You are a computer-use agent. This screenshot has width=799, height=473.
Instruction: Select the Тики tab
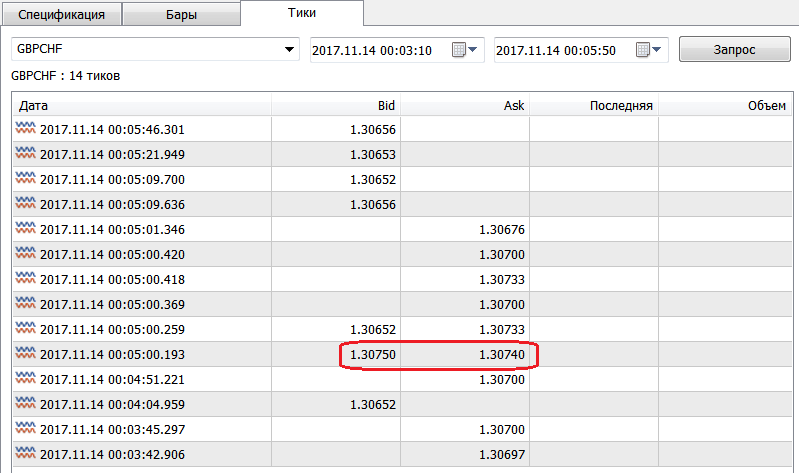[x=302, y=13]
